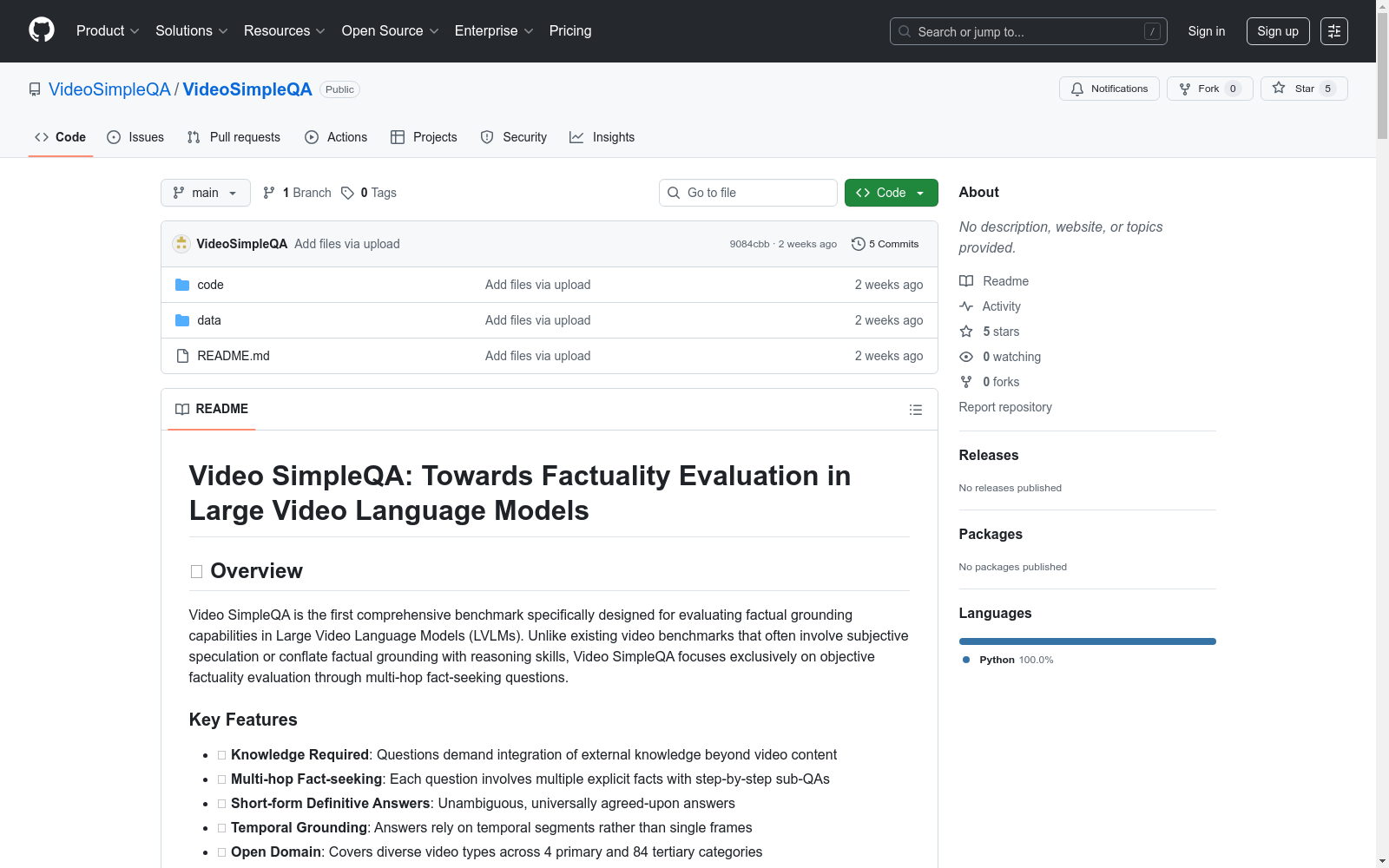Click the Readme book icon in About
The image size is (1389, 868).
tap(966, 281)
